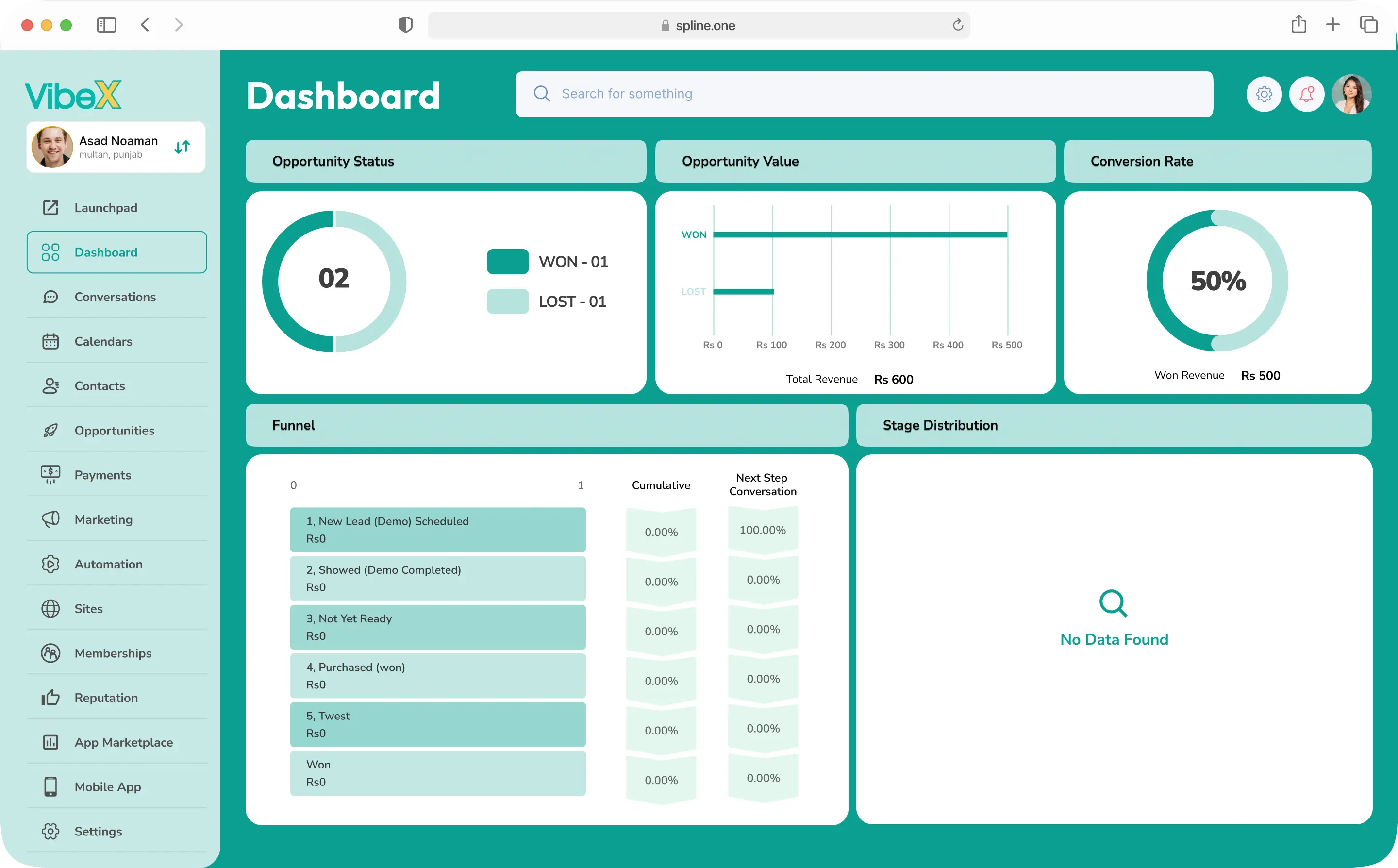
Task: Open notifications bell icon
Action: click(x=1306, y=94)
